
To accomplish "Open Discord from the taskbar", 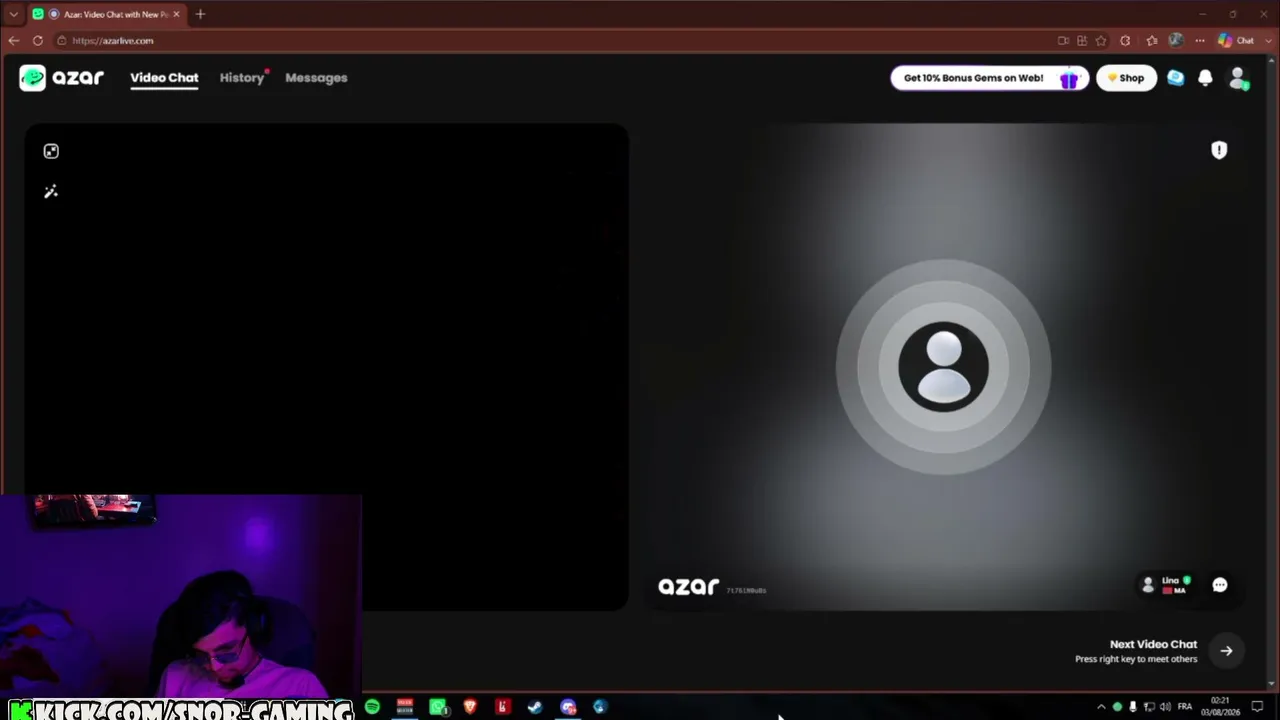I will 568,707.
